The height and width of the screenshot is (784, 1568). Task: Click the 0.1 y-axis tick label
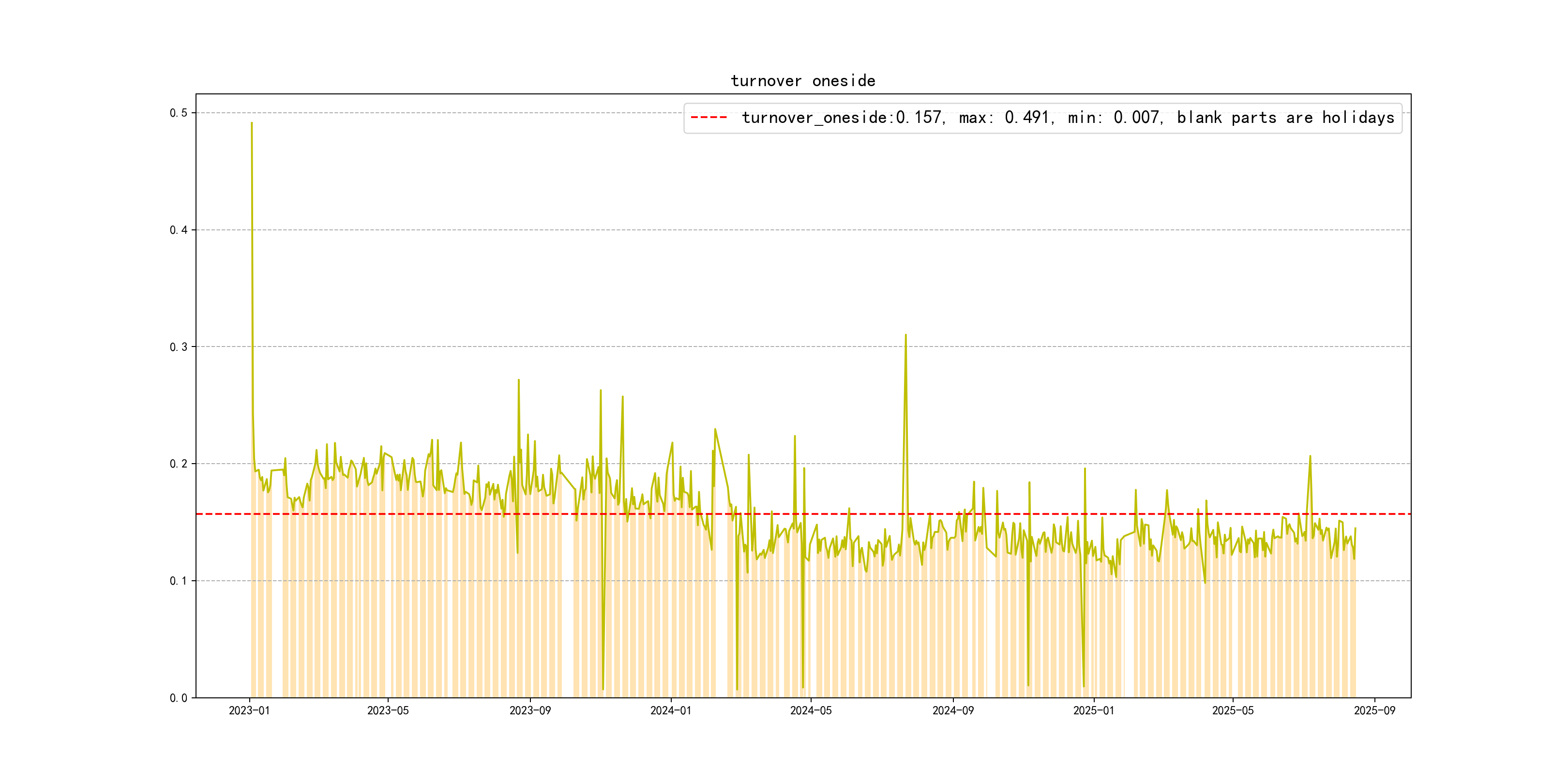[179, 581]
